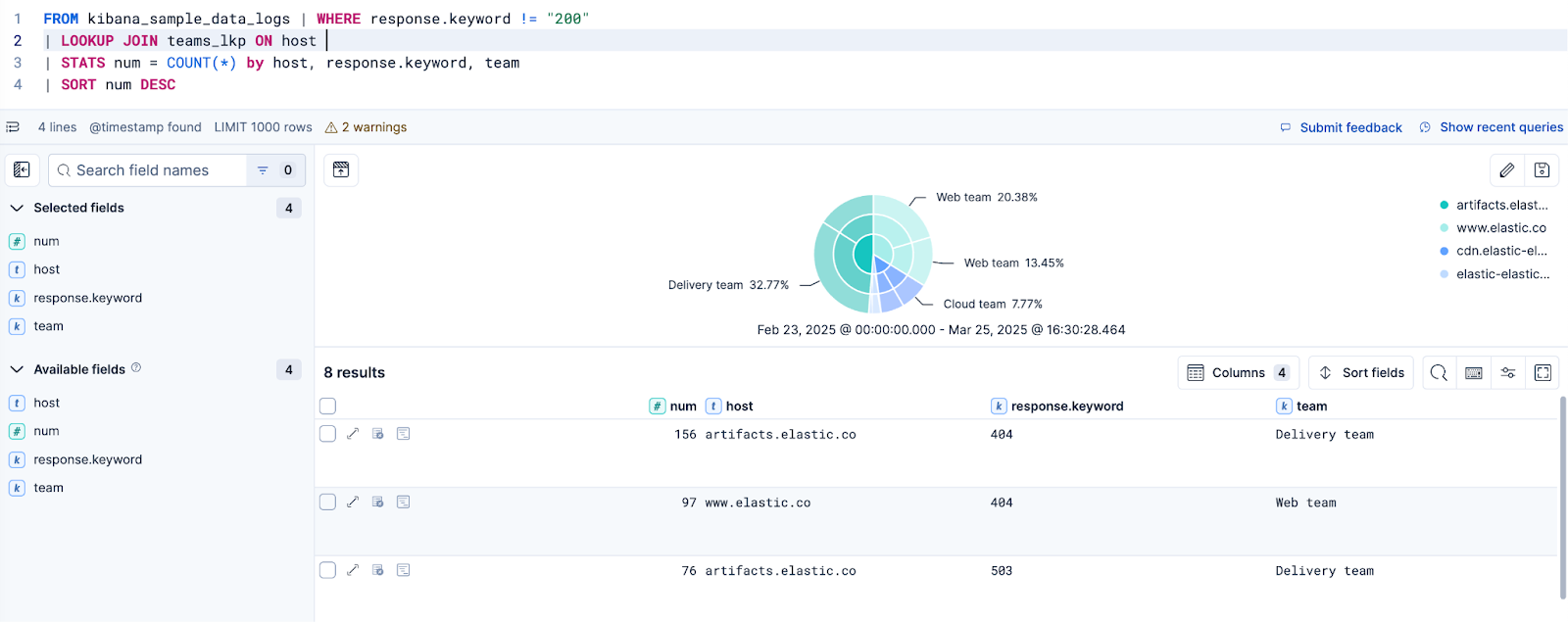This screenshot has width=1568, height=622.
Task: Click cdn.elastic-el... legend color dot
Action: tap(1444, 251)
